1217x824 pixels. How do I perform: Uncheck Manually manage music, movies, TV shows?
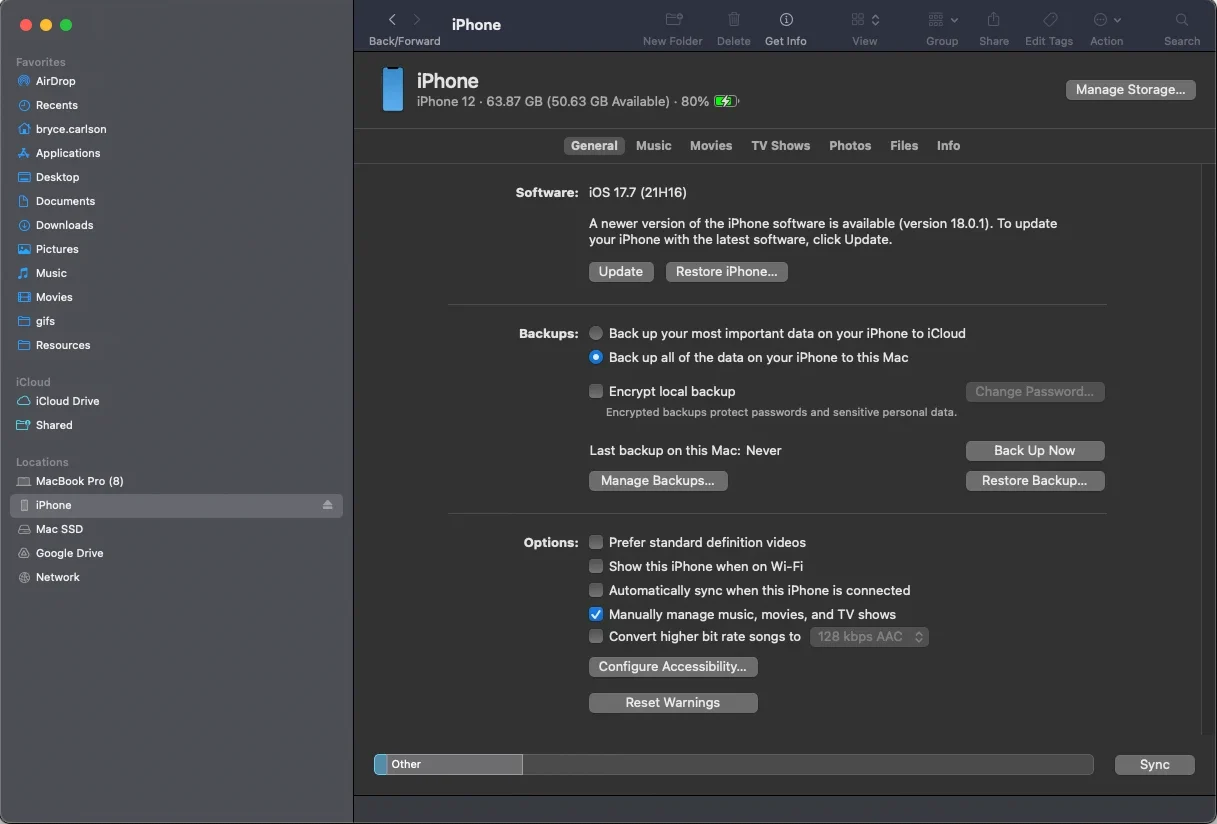tap(596, 614)
